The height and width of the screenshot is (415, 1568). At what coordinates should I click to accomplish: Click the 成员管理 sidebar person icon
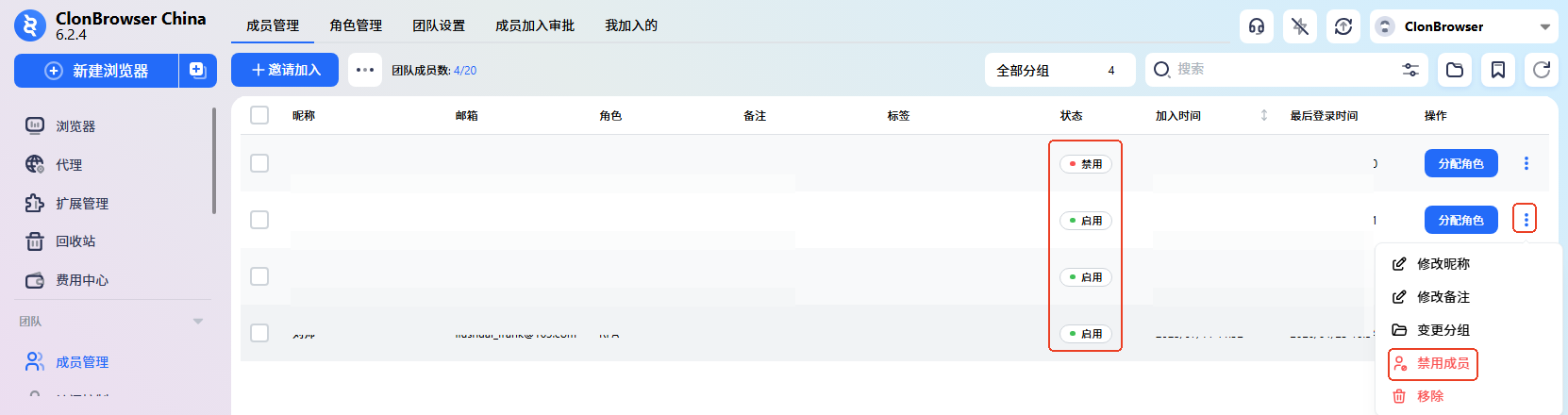[x=35, y=361]
